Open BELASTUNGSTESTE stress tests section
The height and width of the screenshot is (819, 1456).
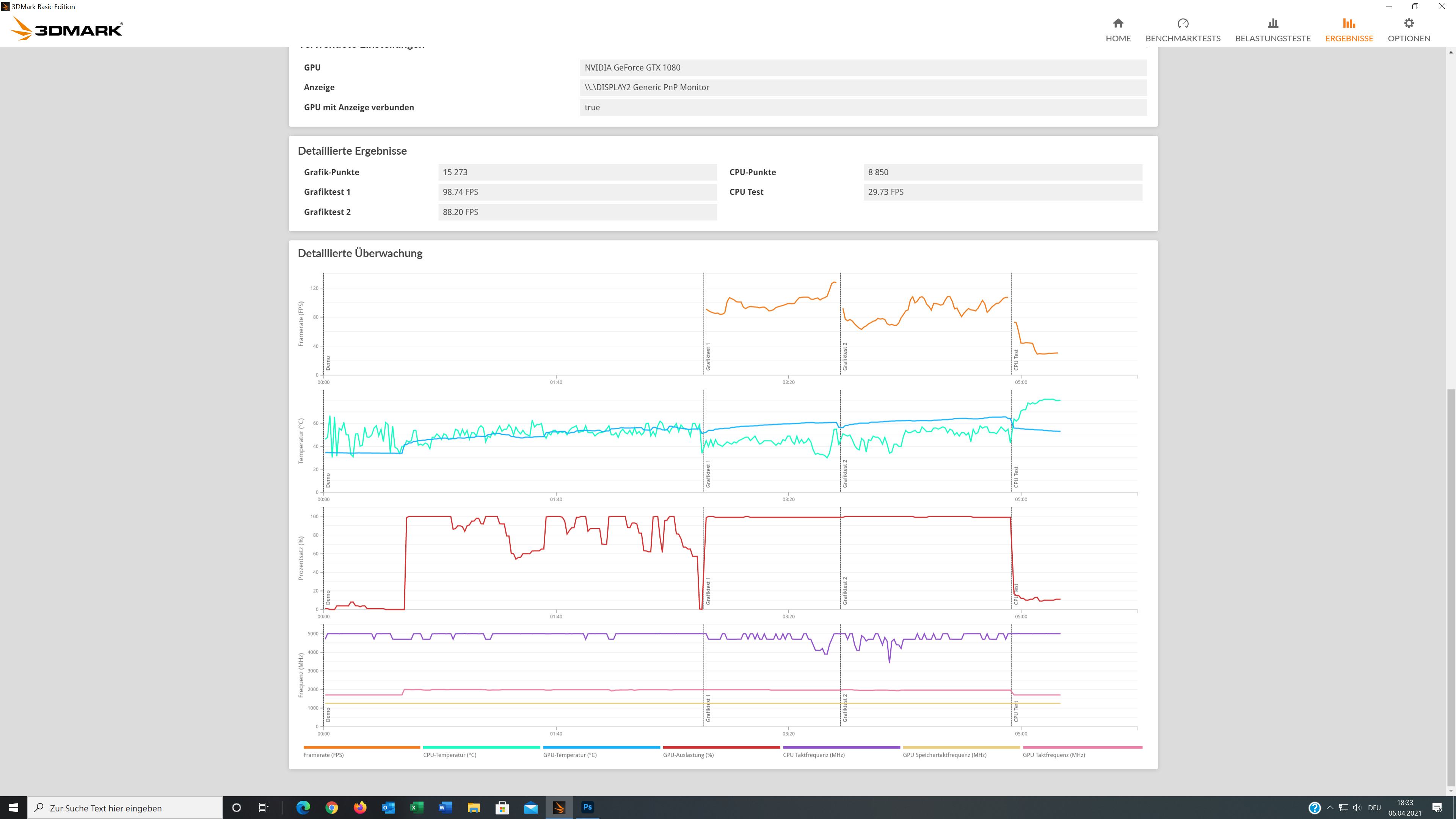[x=1272, y=30]
